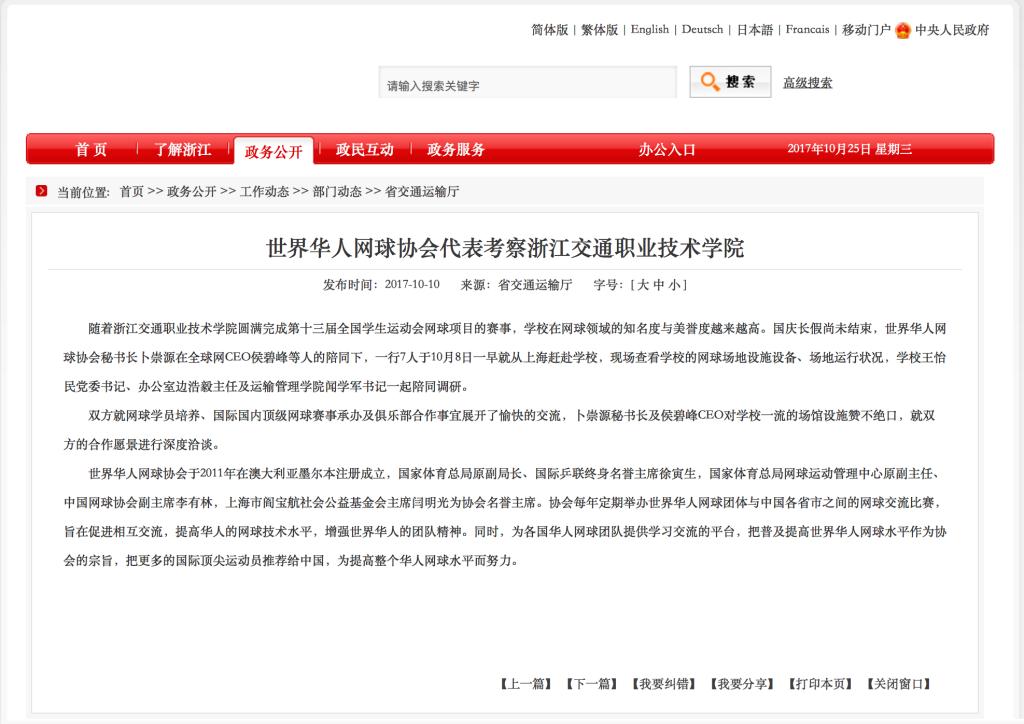Click 我要分享 share link
The width and height of the screenshot is (1024, 724).
click(743, 684)
